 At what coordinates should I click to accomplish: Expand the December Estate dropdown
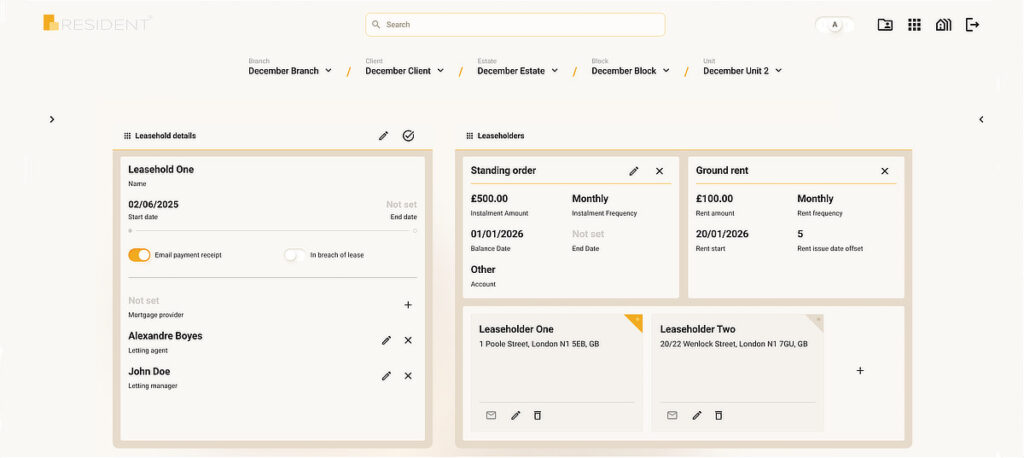click(517, 71)
